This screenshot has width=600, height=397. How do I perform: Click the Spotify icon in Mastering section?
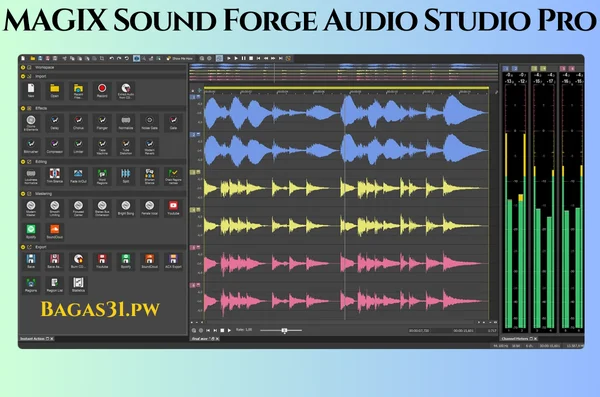[x=31, y=232]
